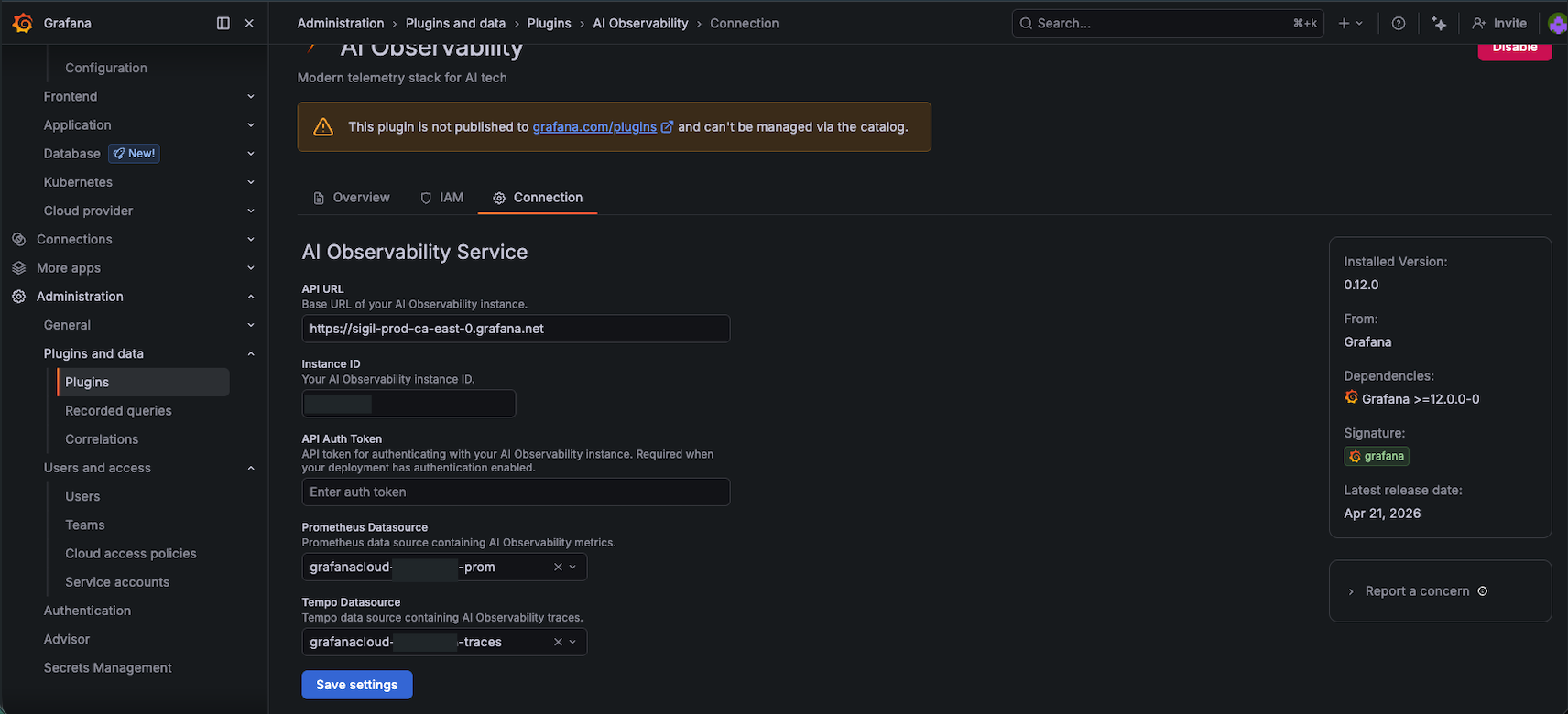Collapse Users and access submenu chevron
Screen dimensions: 1568x714
(251, 469)
